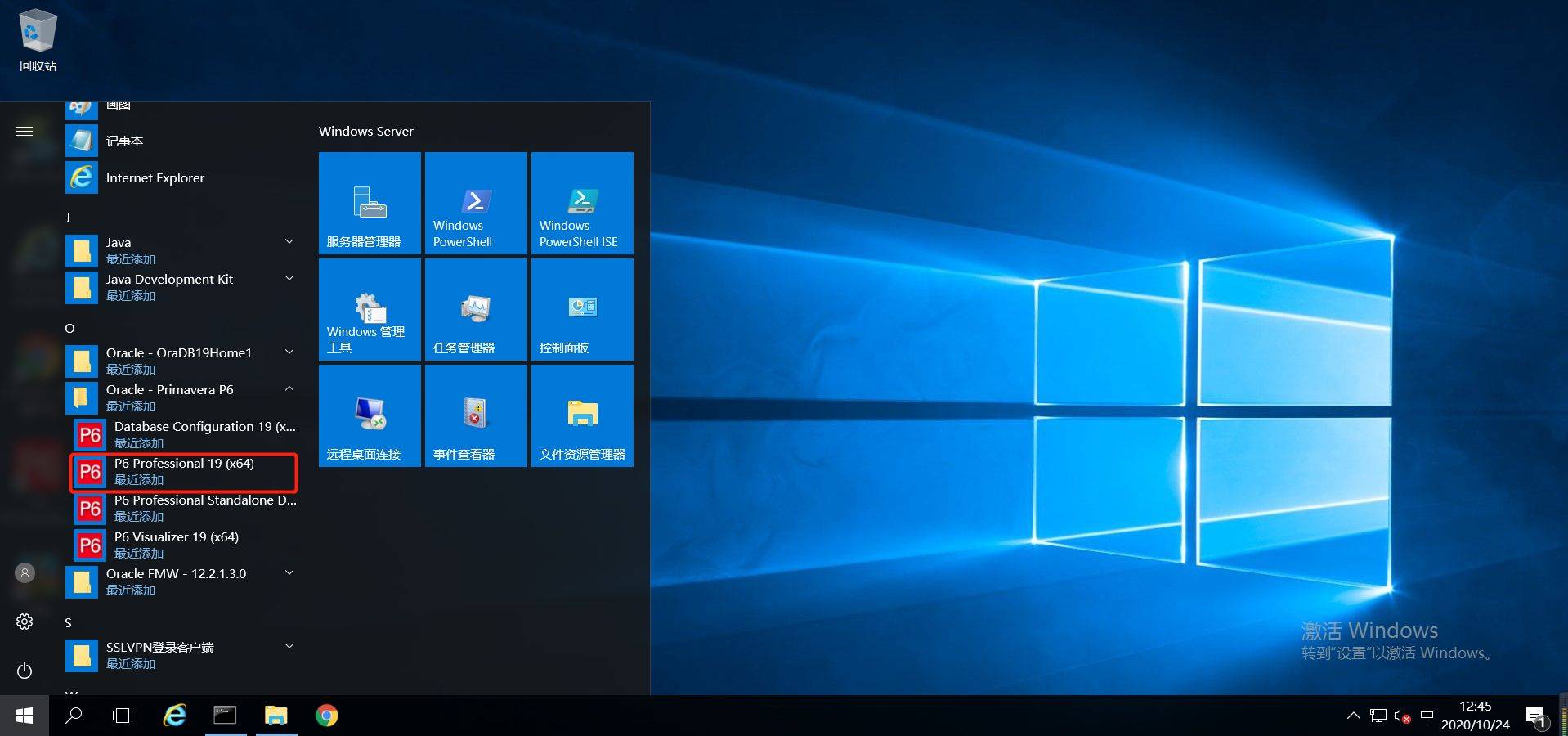Click the letter S group header
The height and width of the screenshot is (736, 1568).
68,622
